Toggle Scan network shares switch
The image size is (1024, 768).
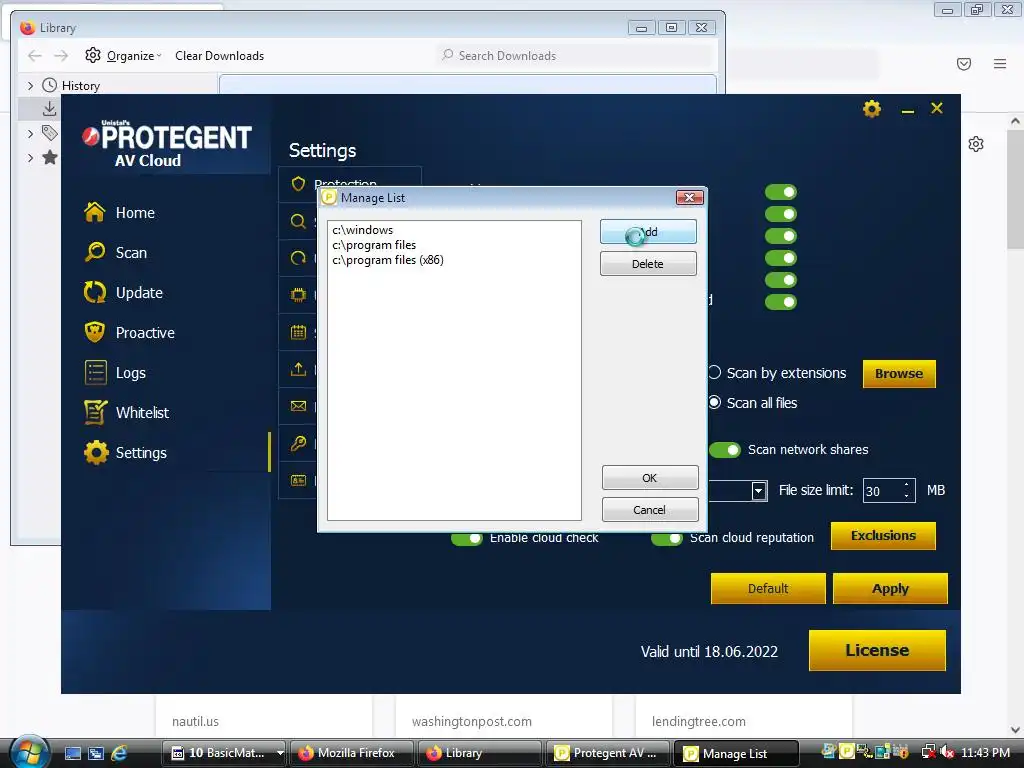point(725,450)
